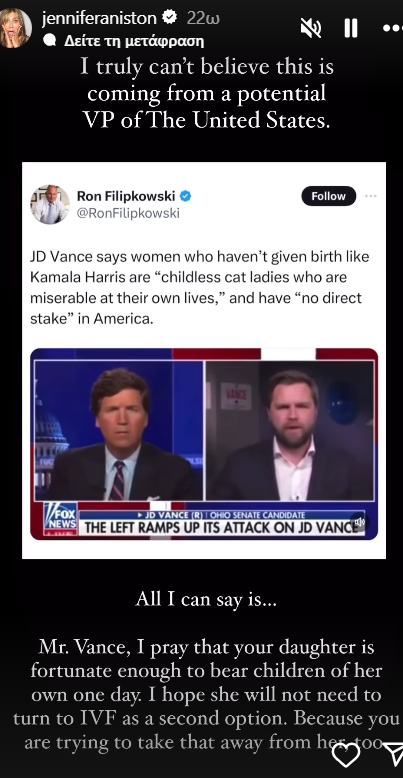Toggle the tweet video's volume icon
Screen dimensions: 403x778
[359, 521]
